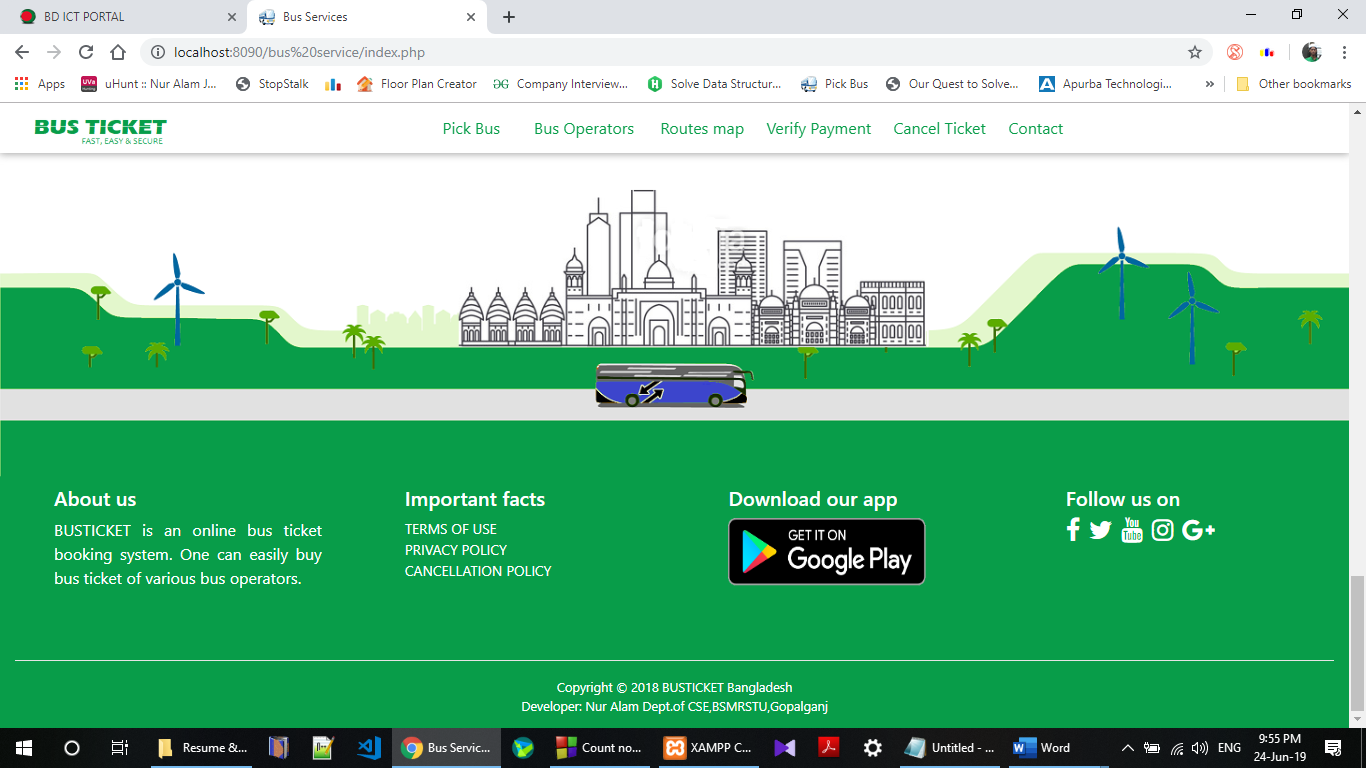The width and height of the screenshot is (1366, 768).
Task: Open the YouTube follow icon
Action: coord(1132,530)
